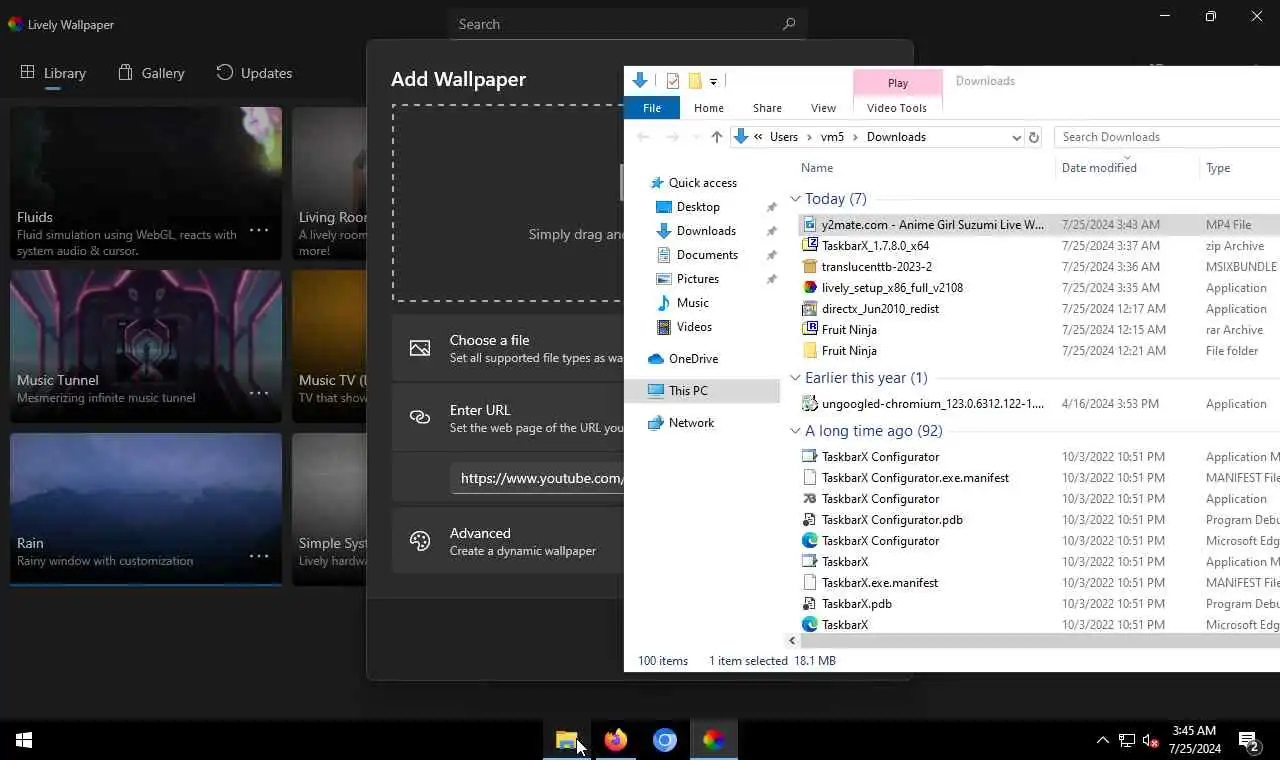Switch to the Home ribbon tab
This screenshot has width=1280, height=760.
click(709, 108)
